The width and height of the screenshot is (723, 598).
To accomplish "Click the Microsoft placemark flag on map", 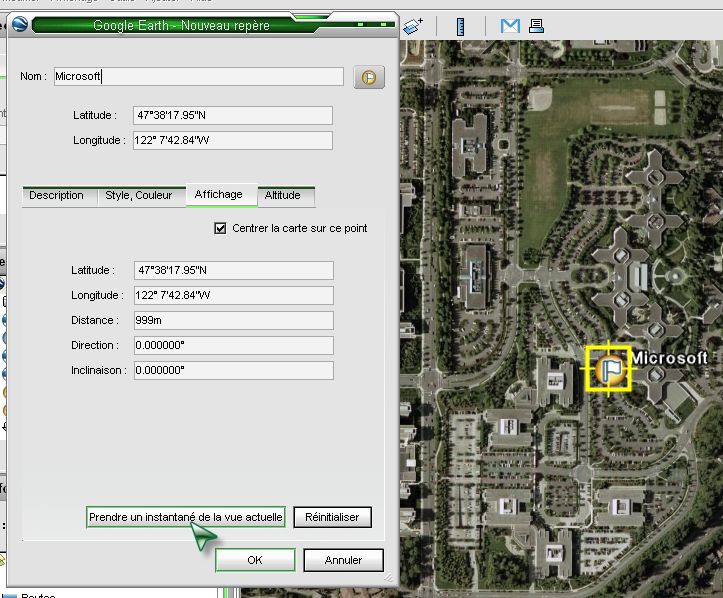I will [x=609, y=369].
